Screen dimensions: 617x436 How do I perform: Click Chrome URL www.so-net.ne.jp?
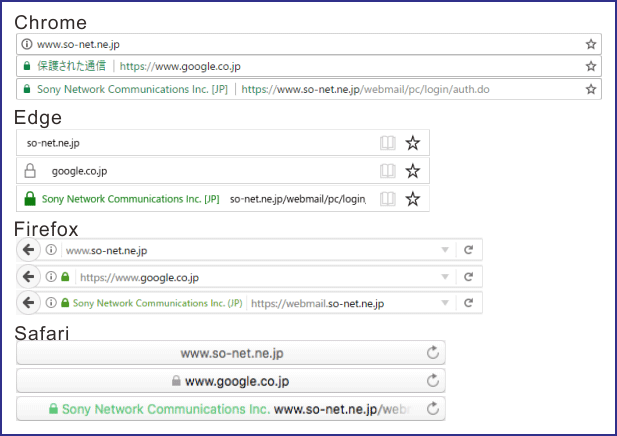click(x=78, y=44)
